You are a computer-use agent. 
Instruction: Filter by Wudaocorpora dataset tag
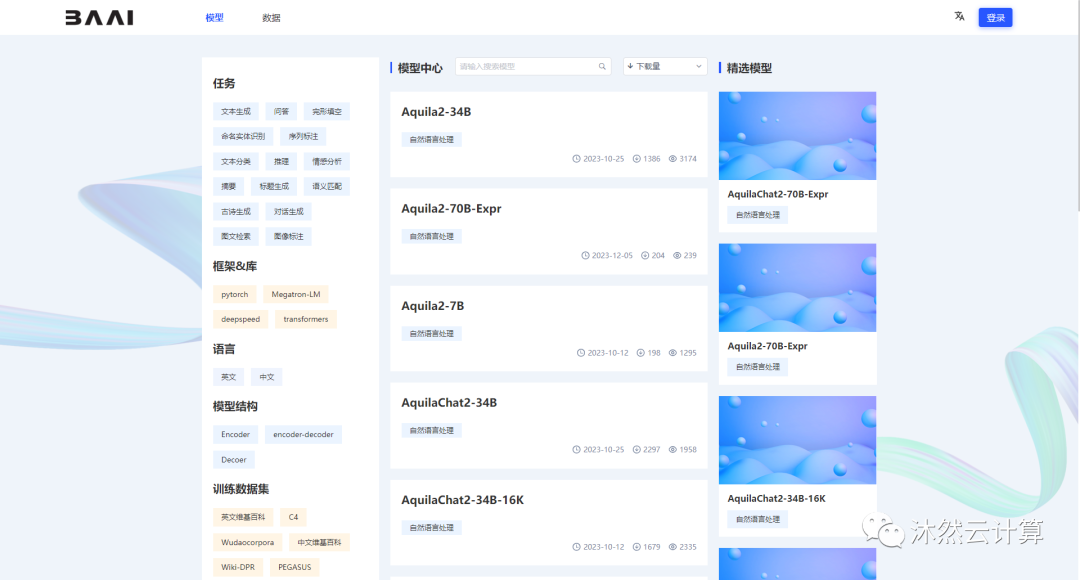point(247,542)
